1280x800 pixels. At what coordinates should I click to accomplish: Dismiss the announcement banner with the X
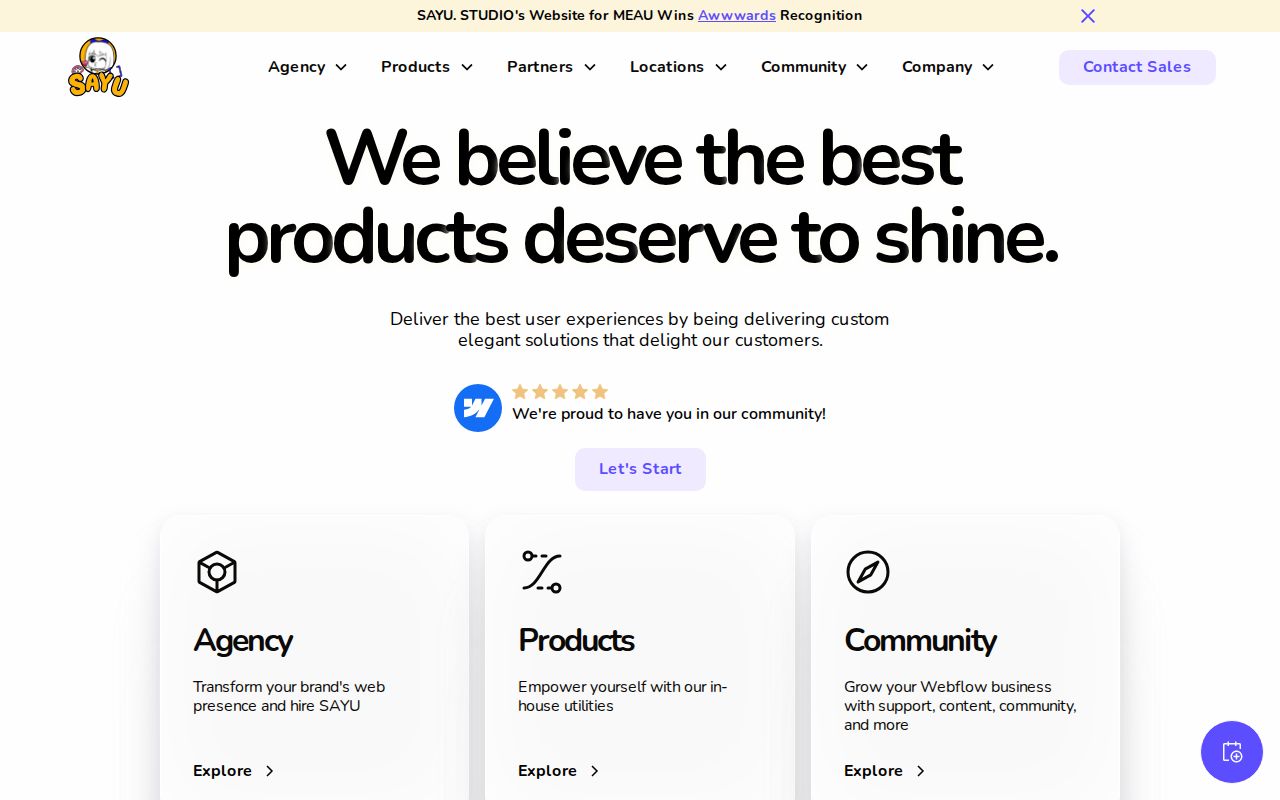1088,16
